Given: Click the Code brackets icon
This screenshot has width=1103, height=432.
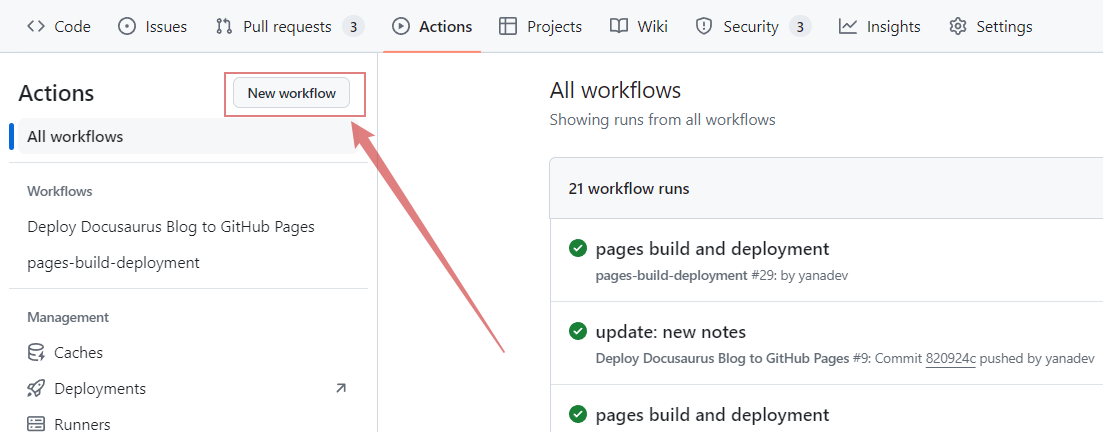Looking at the screenshot, I should [x=36, y=27].
